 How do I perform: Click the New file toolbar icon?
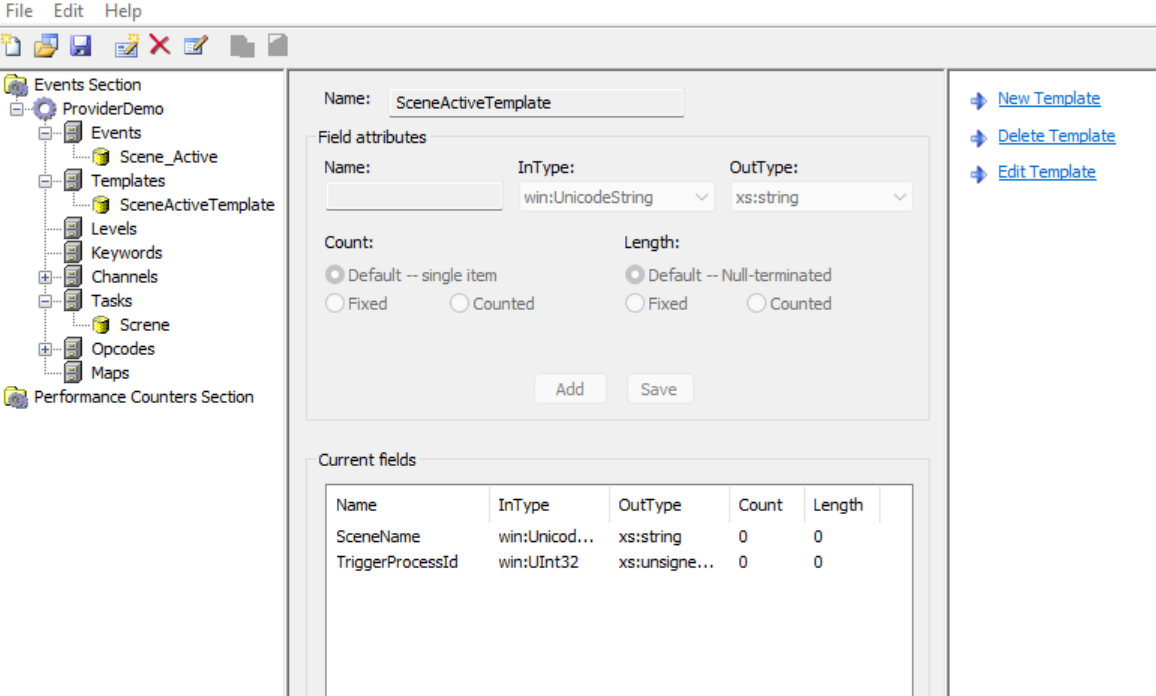pos(11,46)
